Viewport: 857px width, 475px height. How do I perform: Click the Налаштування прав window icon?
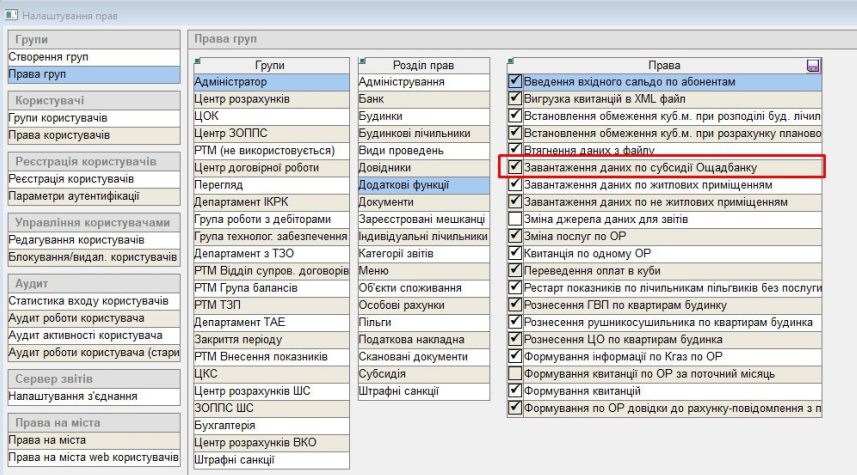click(10, 11)
